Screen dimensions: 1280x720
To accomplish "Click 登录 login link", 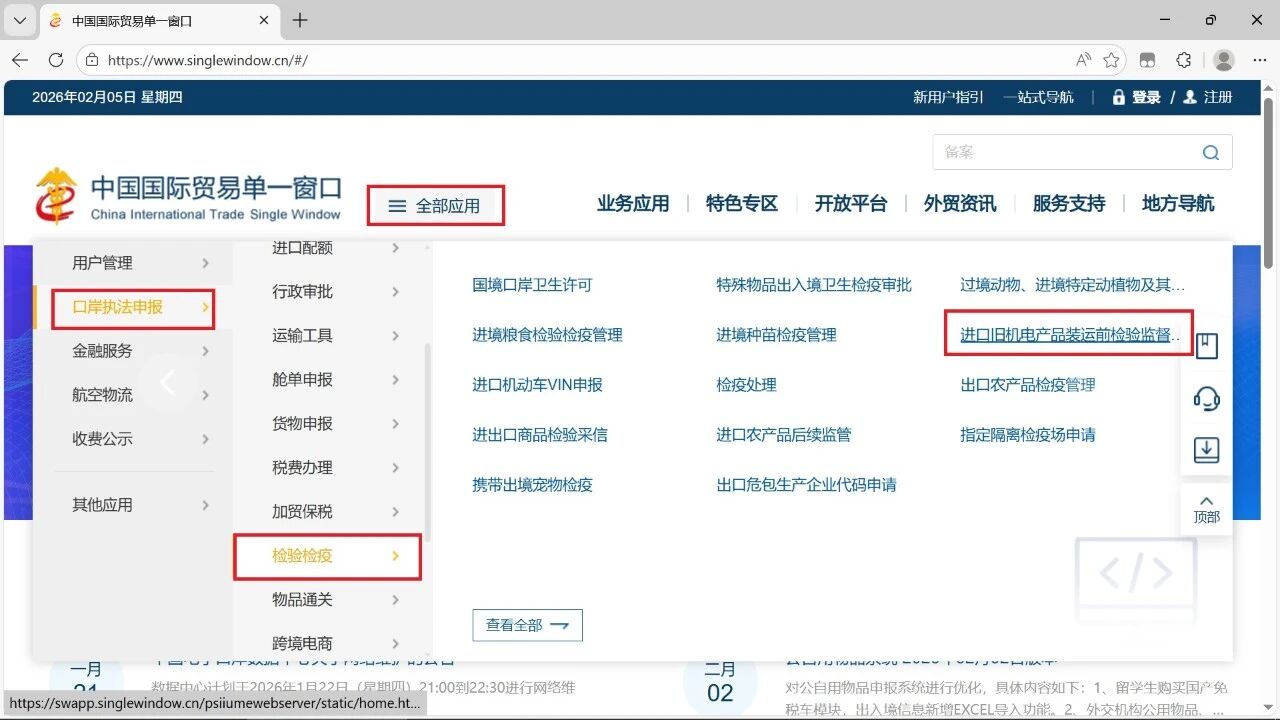I will click(1146, 97).
